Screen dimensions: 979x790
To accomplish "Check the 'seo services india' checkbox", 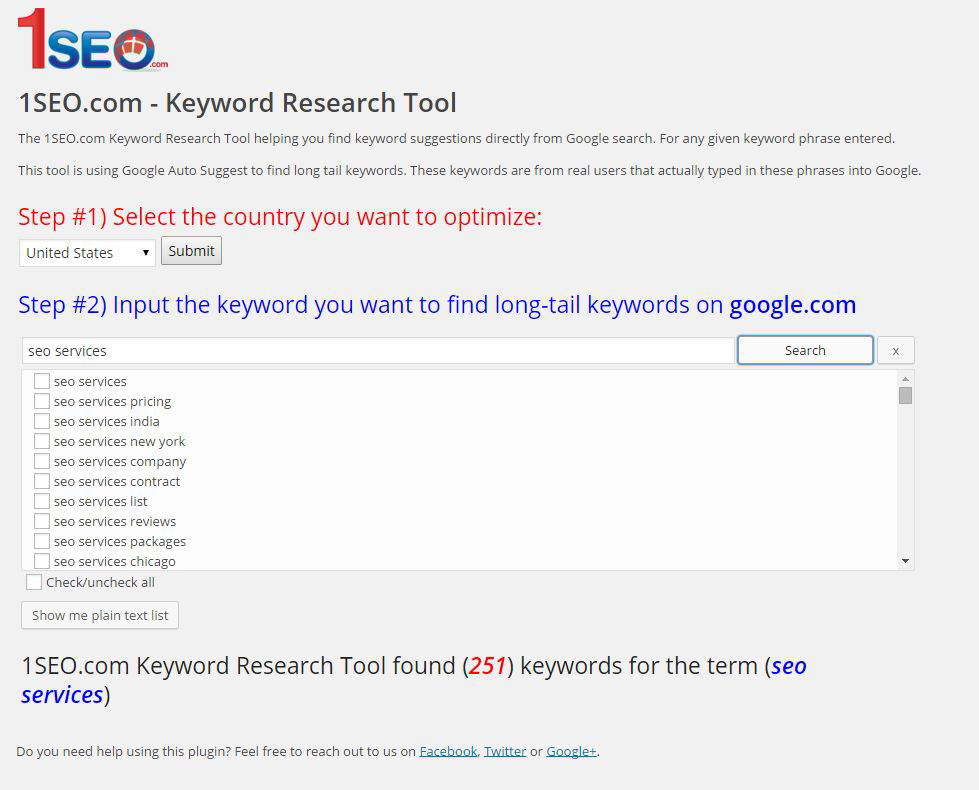I will click(x=42, y=421).
